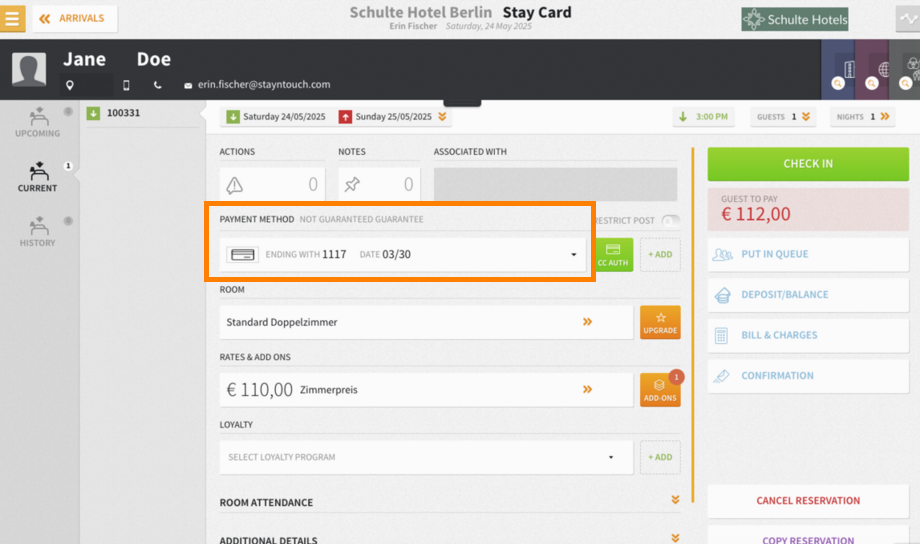Image resolution: width=920 pixels, height=544 pixels.
Task: Click the email envelope icon
Action: coord(188,86)
